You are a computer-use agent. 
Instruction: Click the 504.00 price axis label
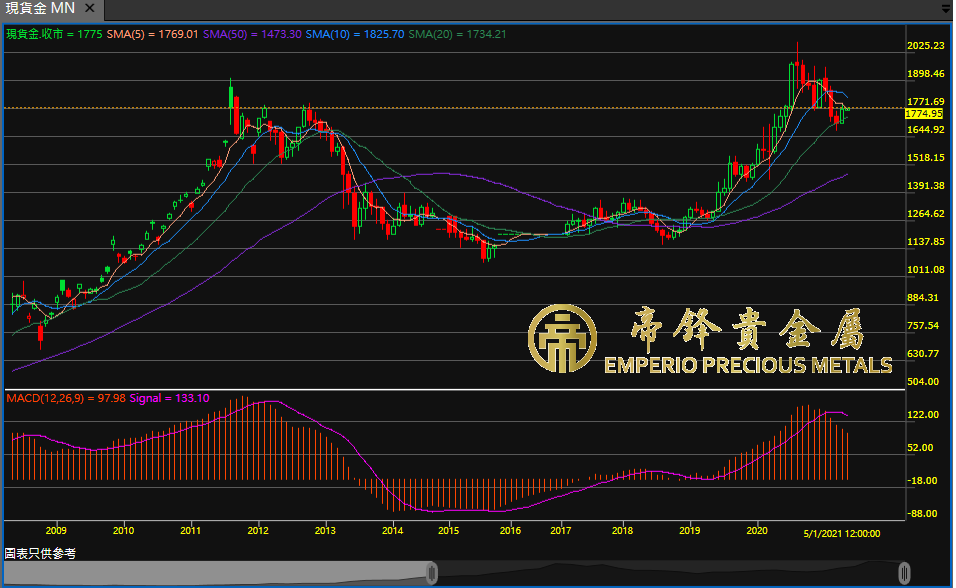923,382
